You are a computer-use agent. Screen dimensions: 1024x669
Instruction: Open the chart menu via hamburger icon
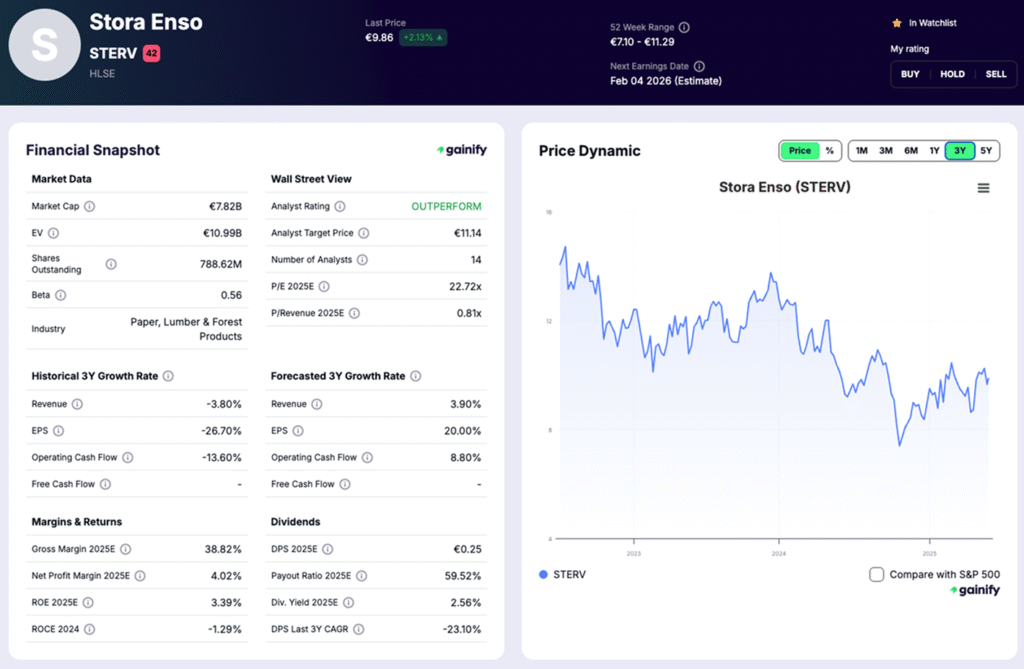[x=983, y=187]
